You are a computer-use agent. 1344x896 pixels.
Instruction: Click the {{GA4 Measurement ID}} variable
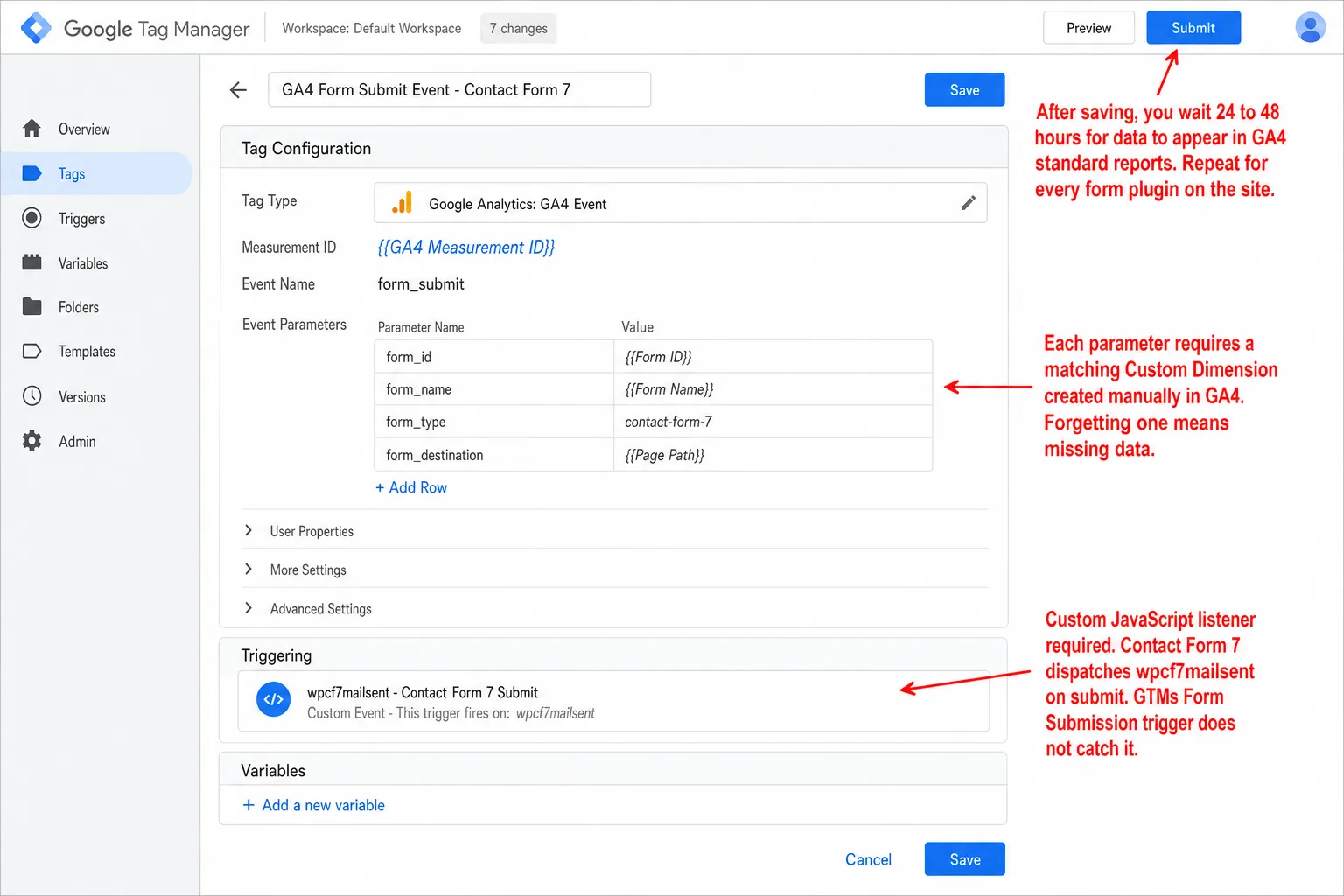(465, 248)
